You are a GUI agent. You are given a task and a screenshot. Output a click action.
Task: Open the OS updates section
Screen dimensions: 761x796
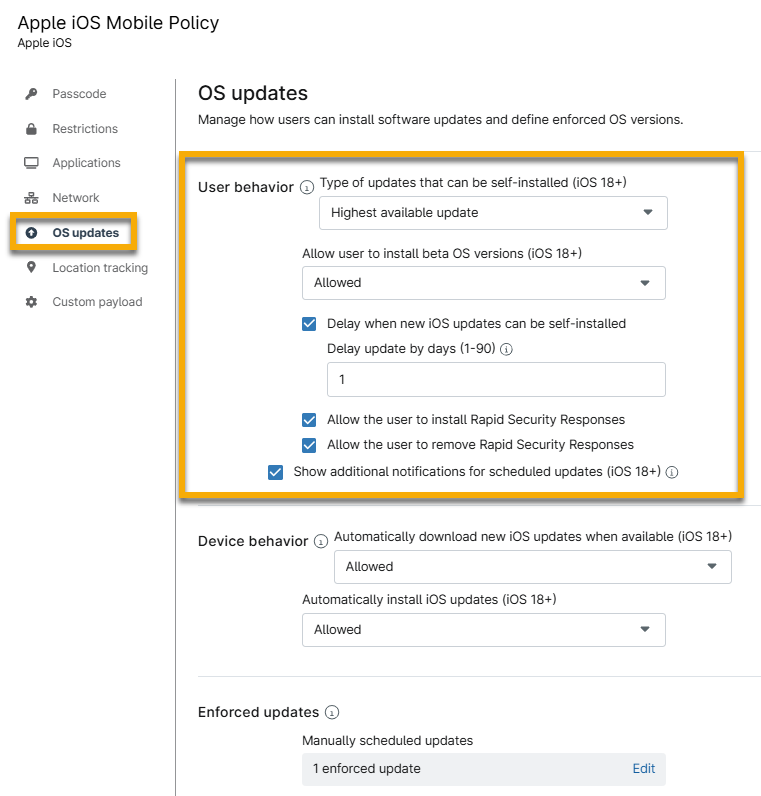[x=85, y=233]
